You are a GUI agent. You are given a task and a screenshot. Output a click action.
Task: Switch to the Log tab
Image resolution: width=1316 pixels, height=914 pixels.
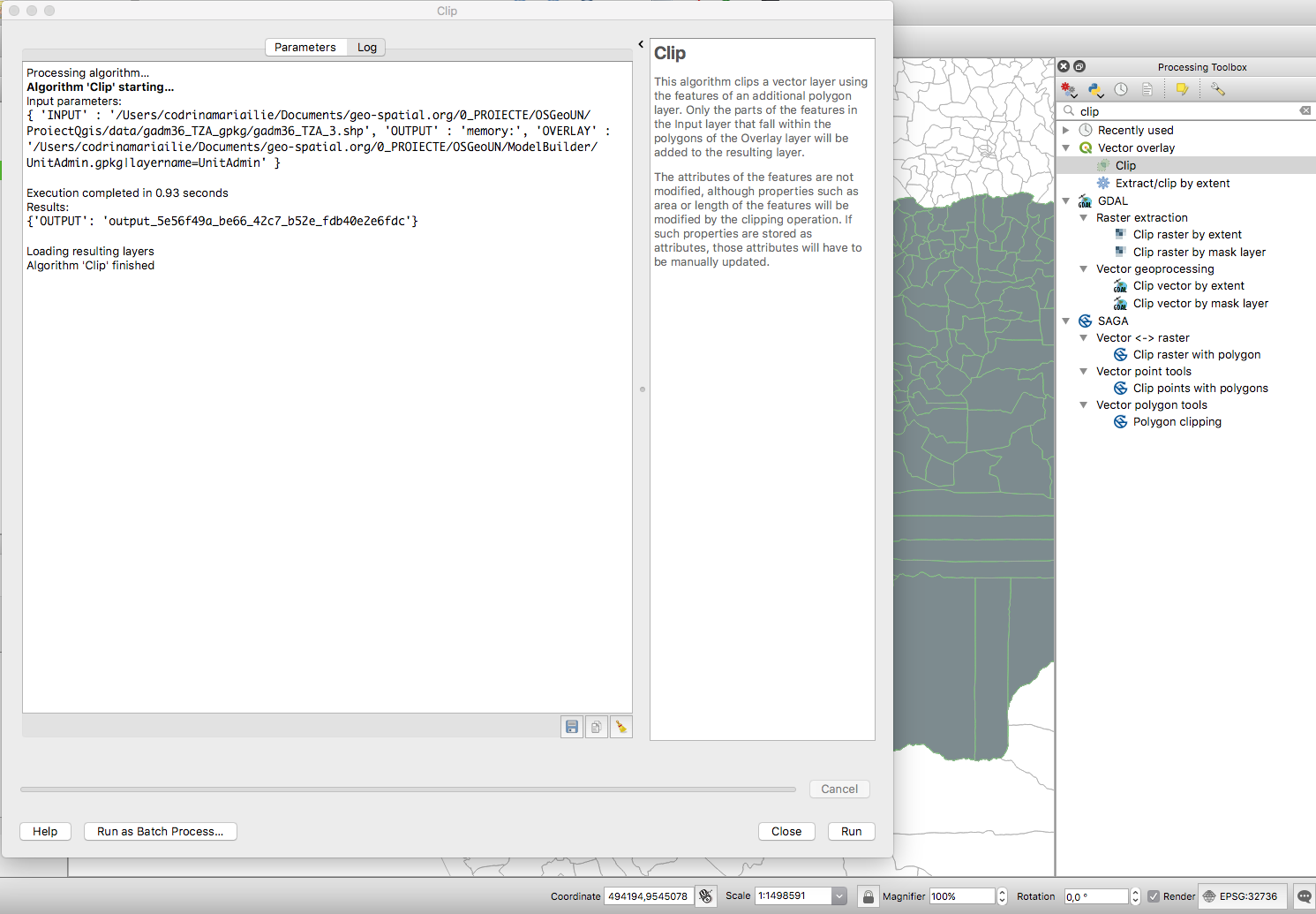(x=367, y=48)
